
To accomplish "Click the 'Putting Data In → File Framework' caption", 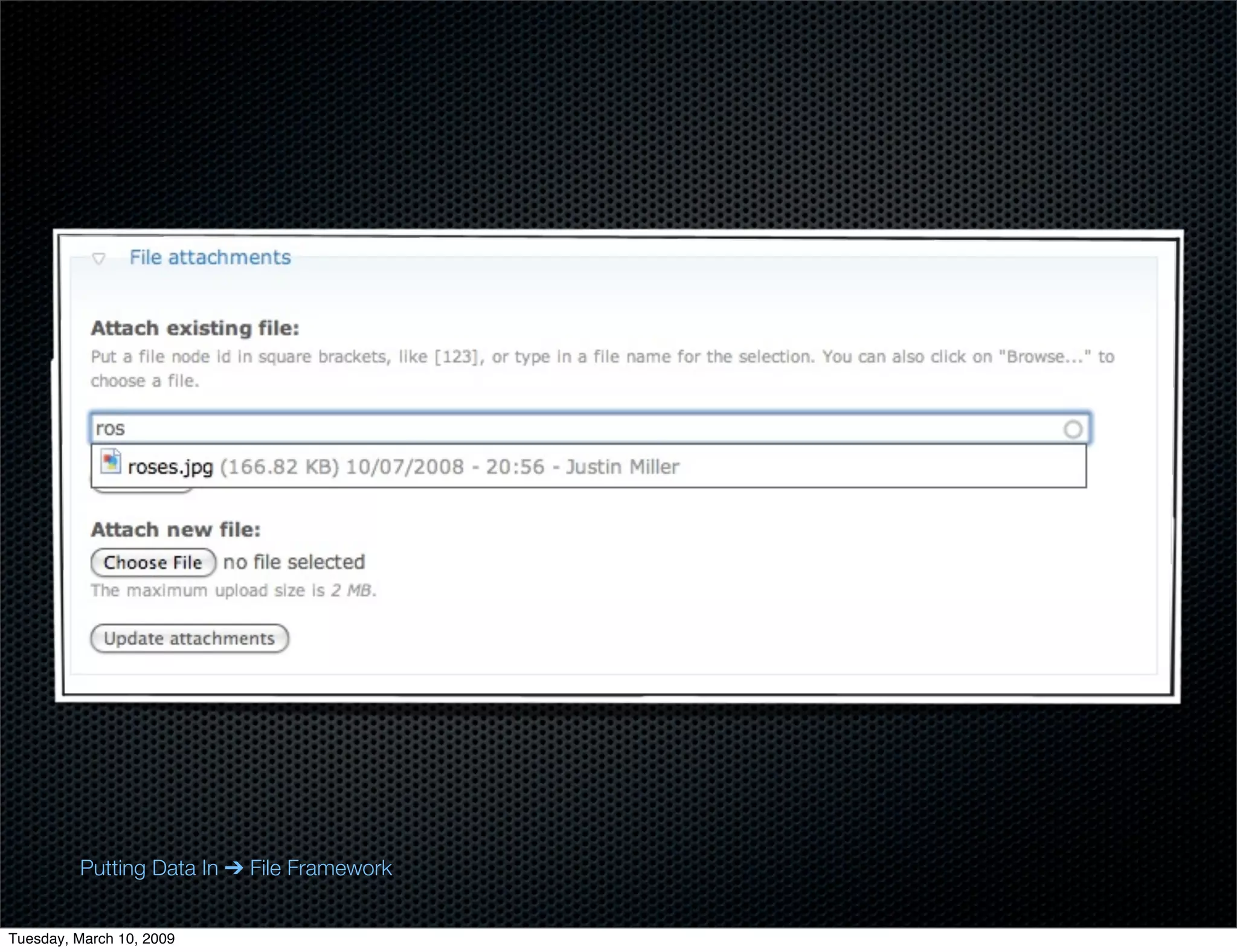I will point(236,868).
